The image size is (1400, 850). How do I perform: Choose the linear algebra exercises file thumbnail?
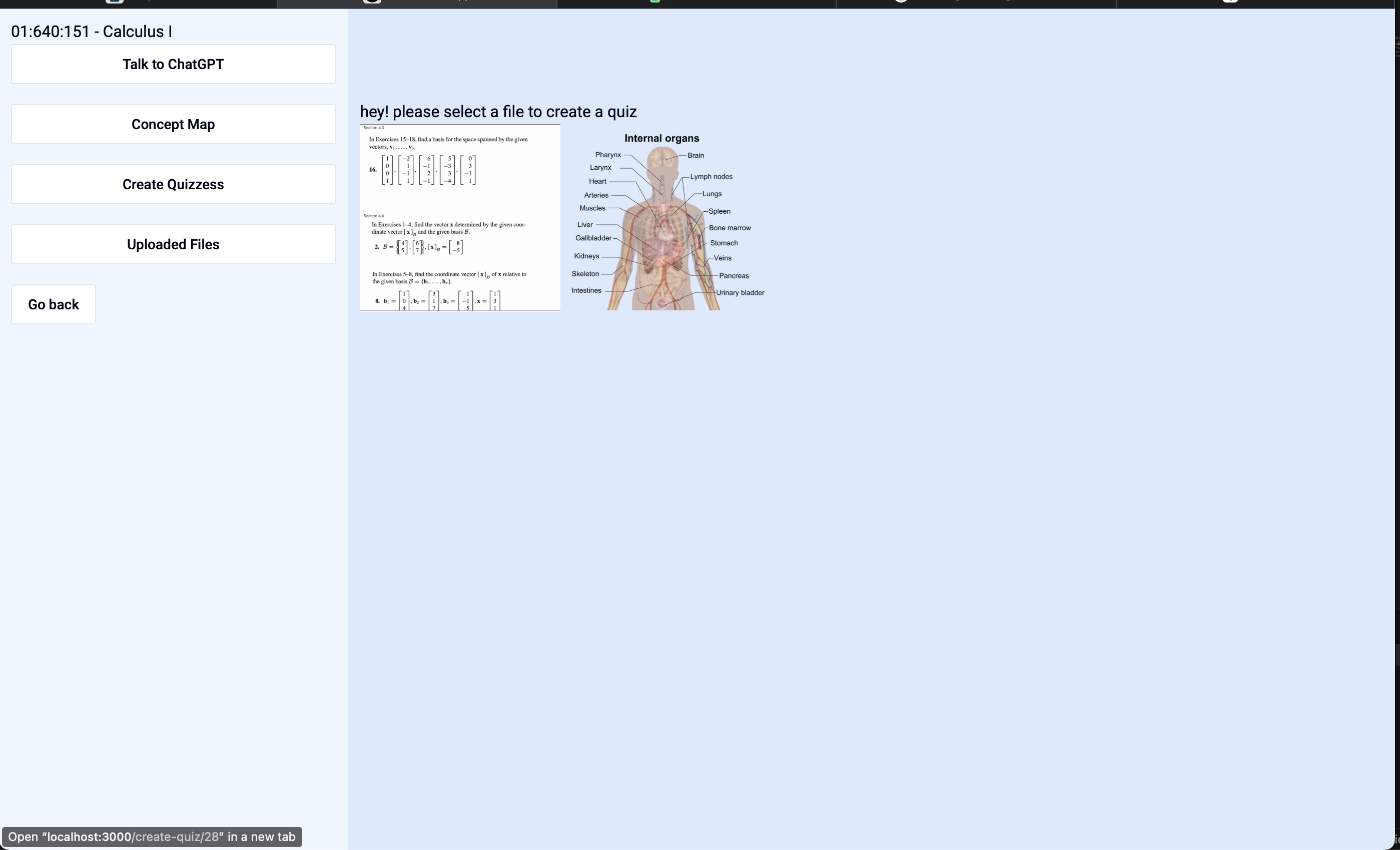pyautogui.click(x=460, y=218)
